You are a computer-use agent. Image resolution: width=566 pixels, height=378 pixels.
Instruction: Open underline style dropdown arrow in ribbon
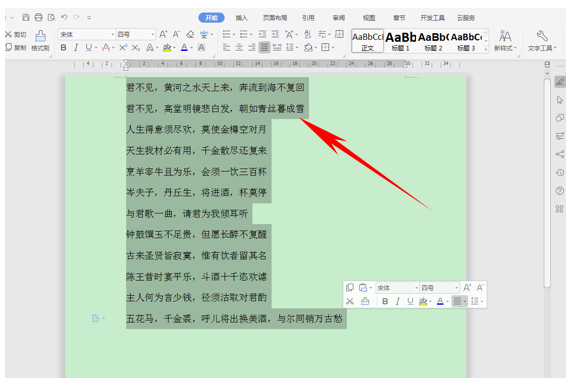(x=96, y=48)
